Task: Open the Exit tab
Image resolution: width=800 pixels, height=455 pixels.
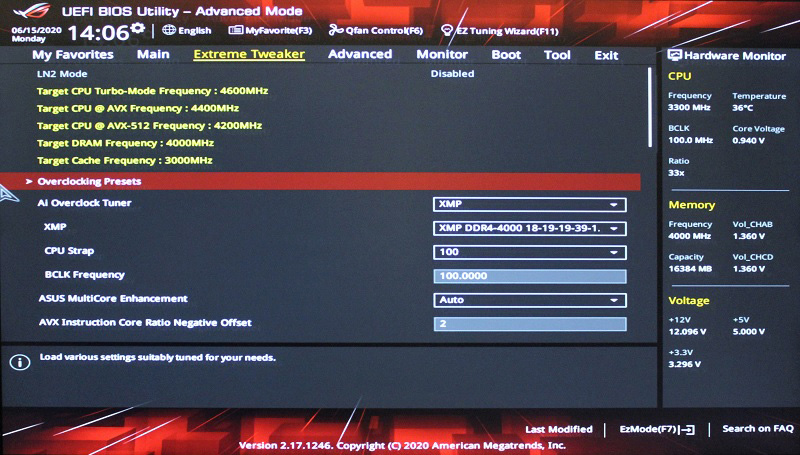Action: point(606,55)
